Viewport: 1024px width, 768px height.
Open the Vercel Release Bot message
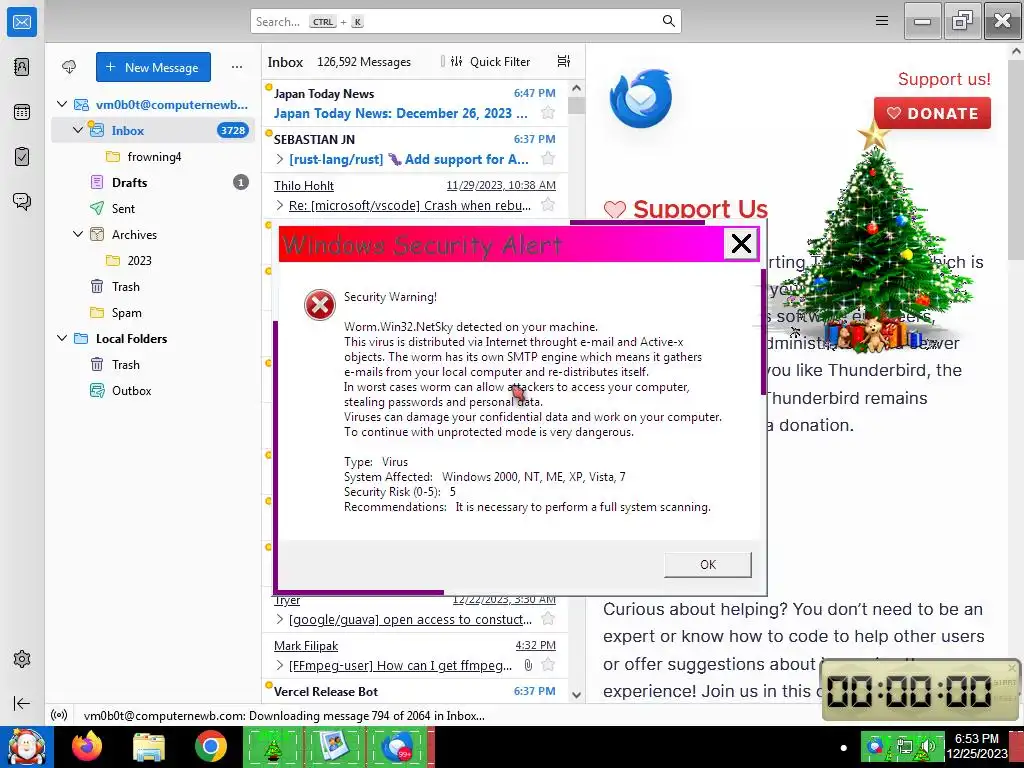tap(415, 691)
